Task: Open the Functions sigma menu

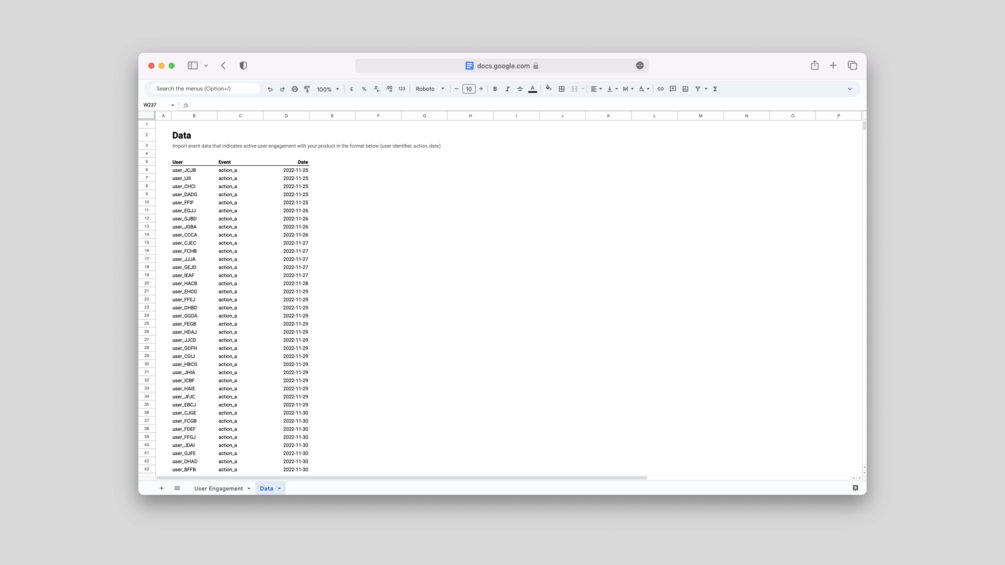Action: (715, 89)
